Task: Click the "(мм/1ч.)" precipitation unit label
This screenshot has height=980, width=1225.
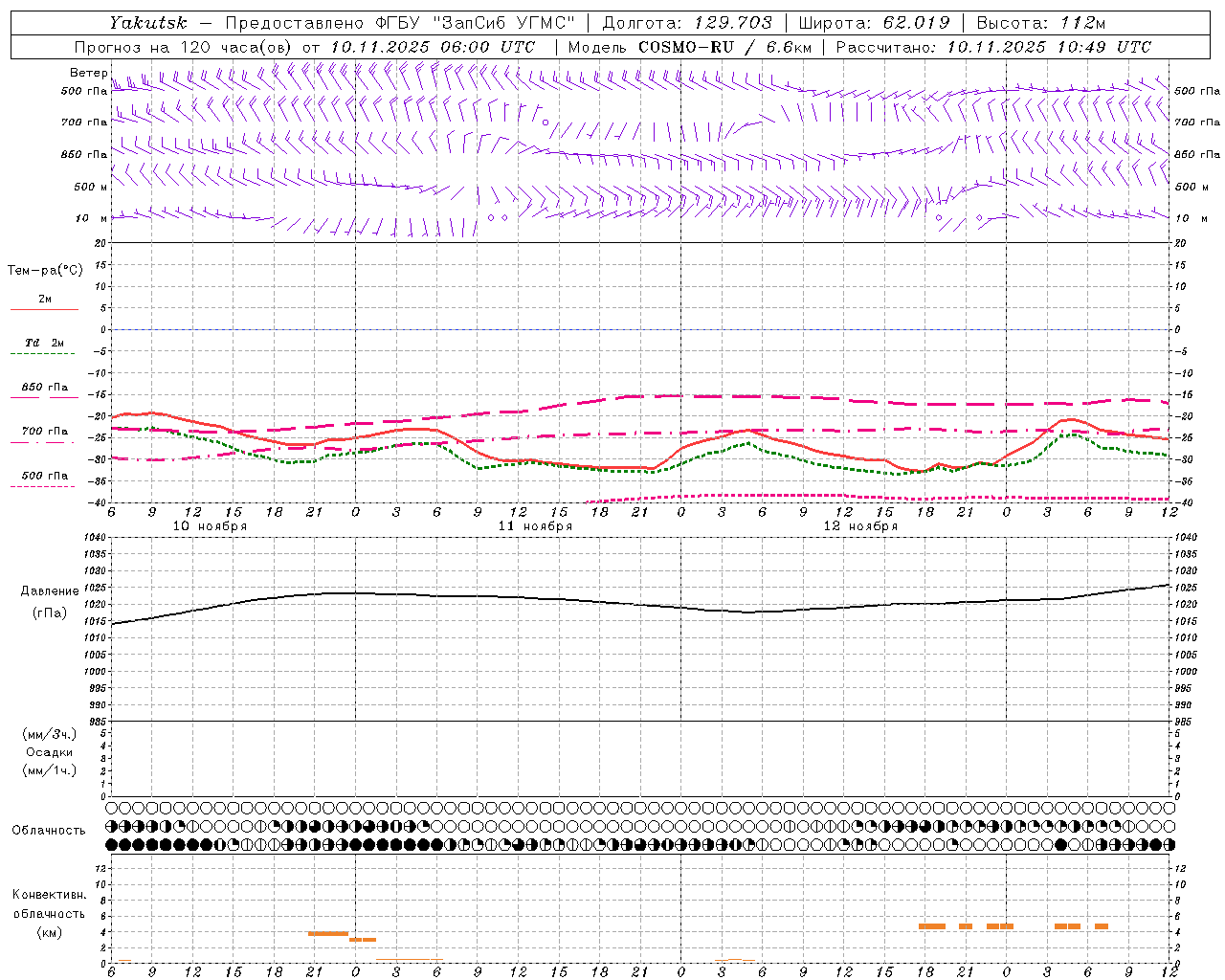Action: (50, 770)
